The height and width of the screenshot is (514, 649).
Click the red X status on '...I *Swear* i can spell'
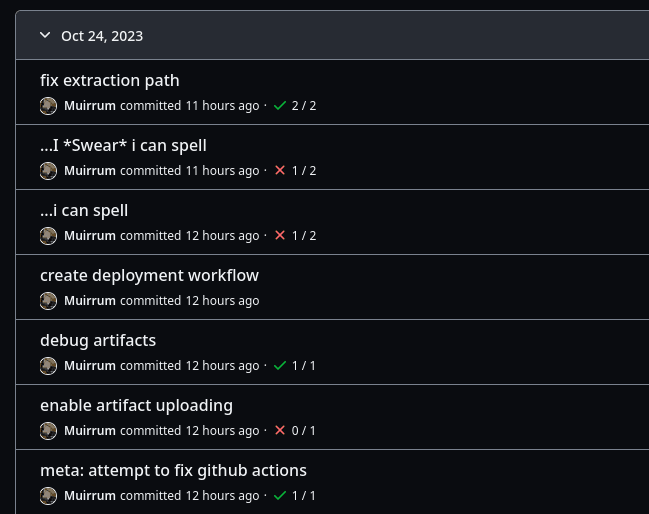pos(280,170)
